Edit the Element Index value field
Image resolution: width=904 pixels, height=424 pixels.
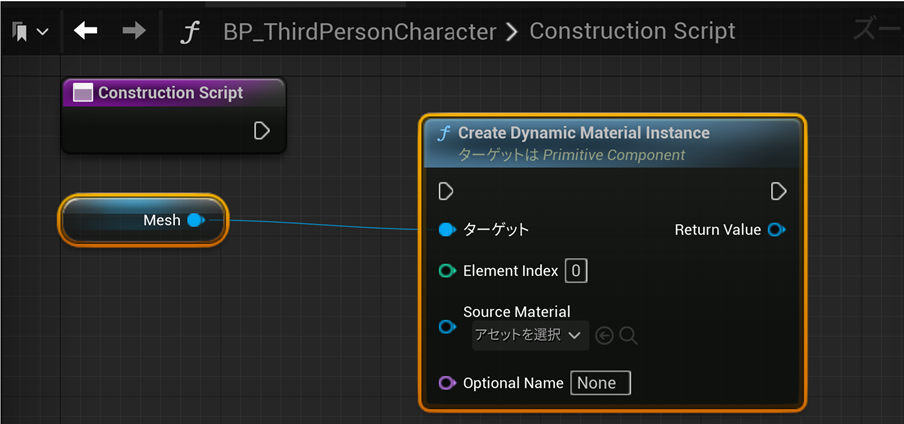576,271
